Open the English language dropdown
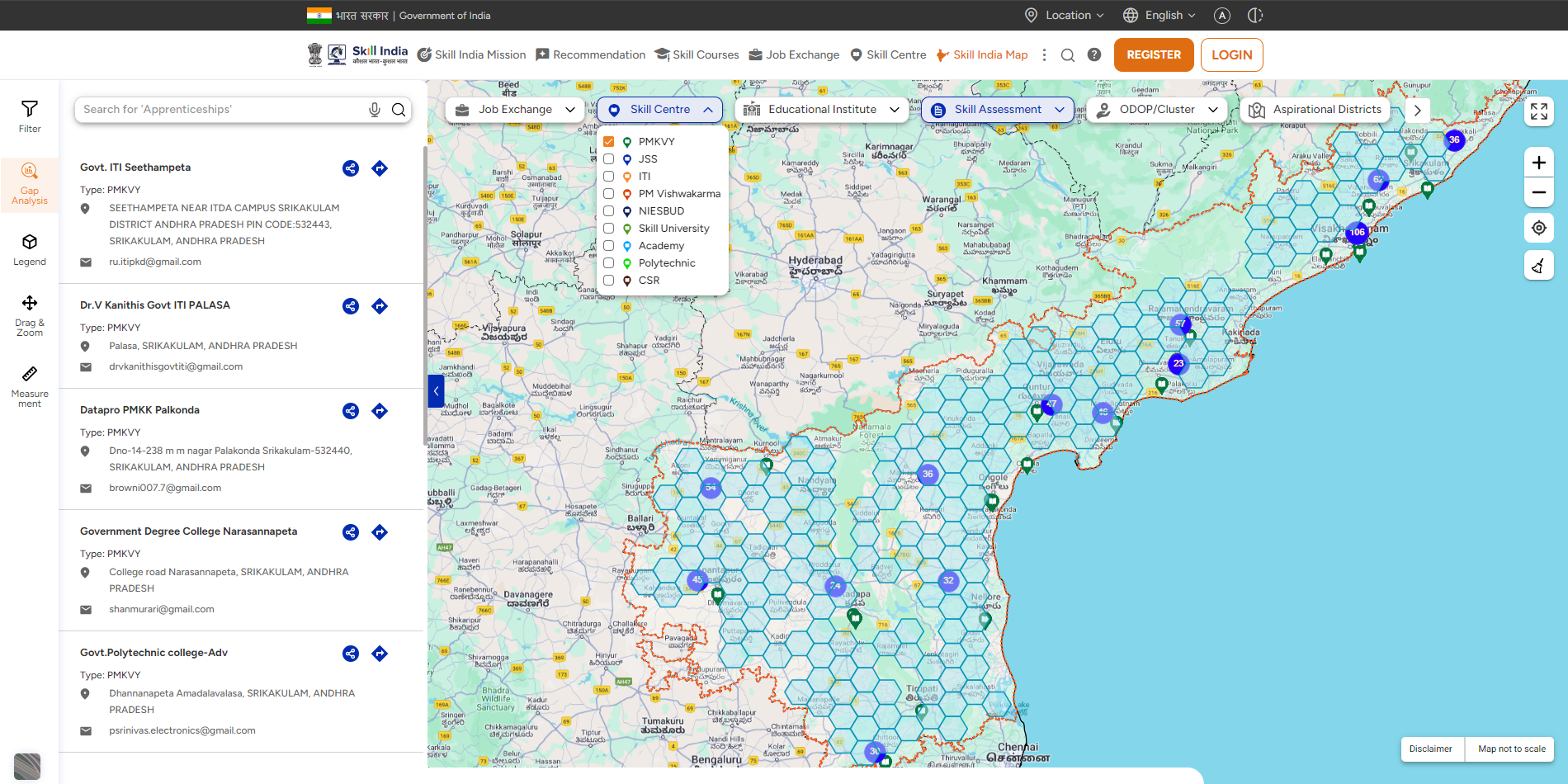 coord(1159,15)
